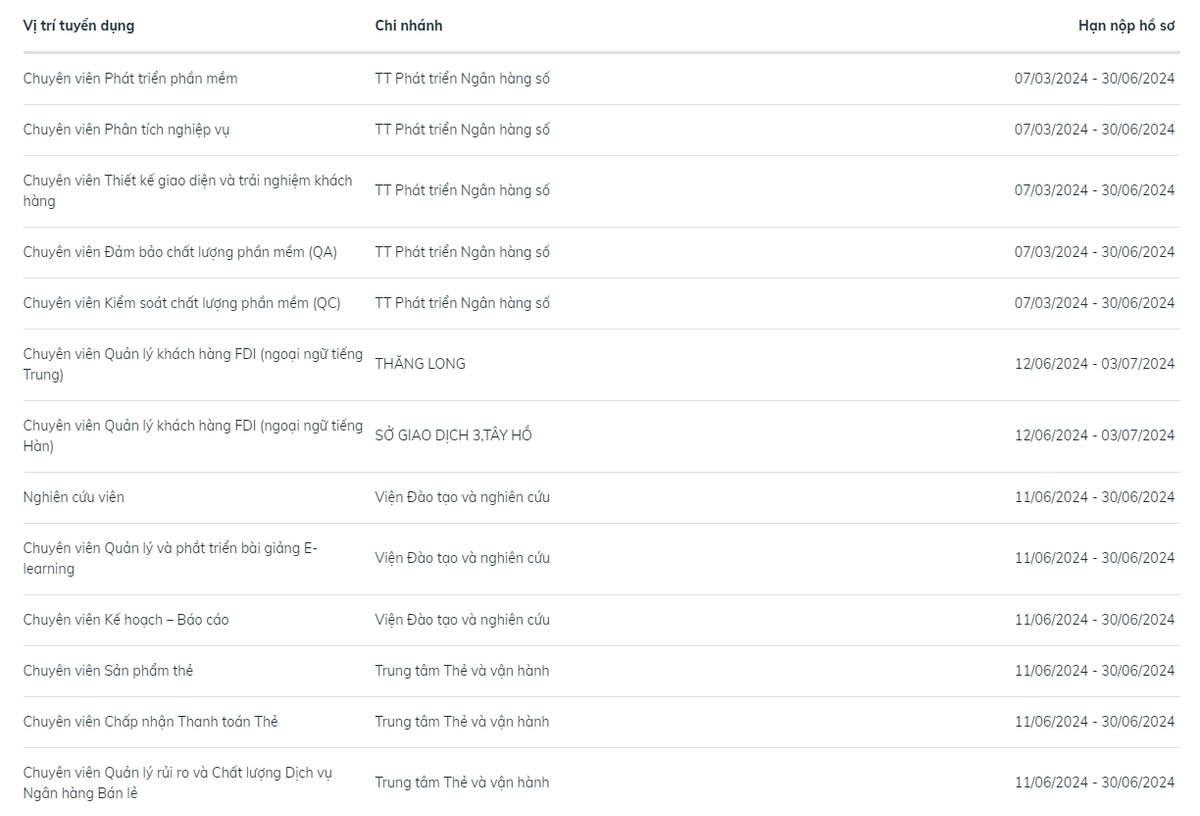1200x816 pixels.
Task: Click Viện Đào tạo branch for Nghiên cứu viên
Action: [x=462, y=497]
